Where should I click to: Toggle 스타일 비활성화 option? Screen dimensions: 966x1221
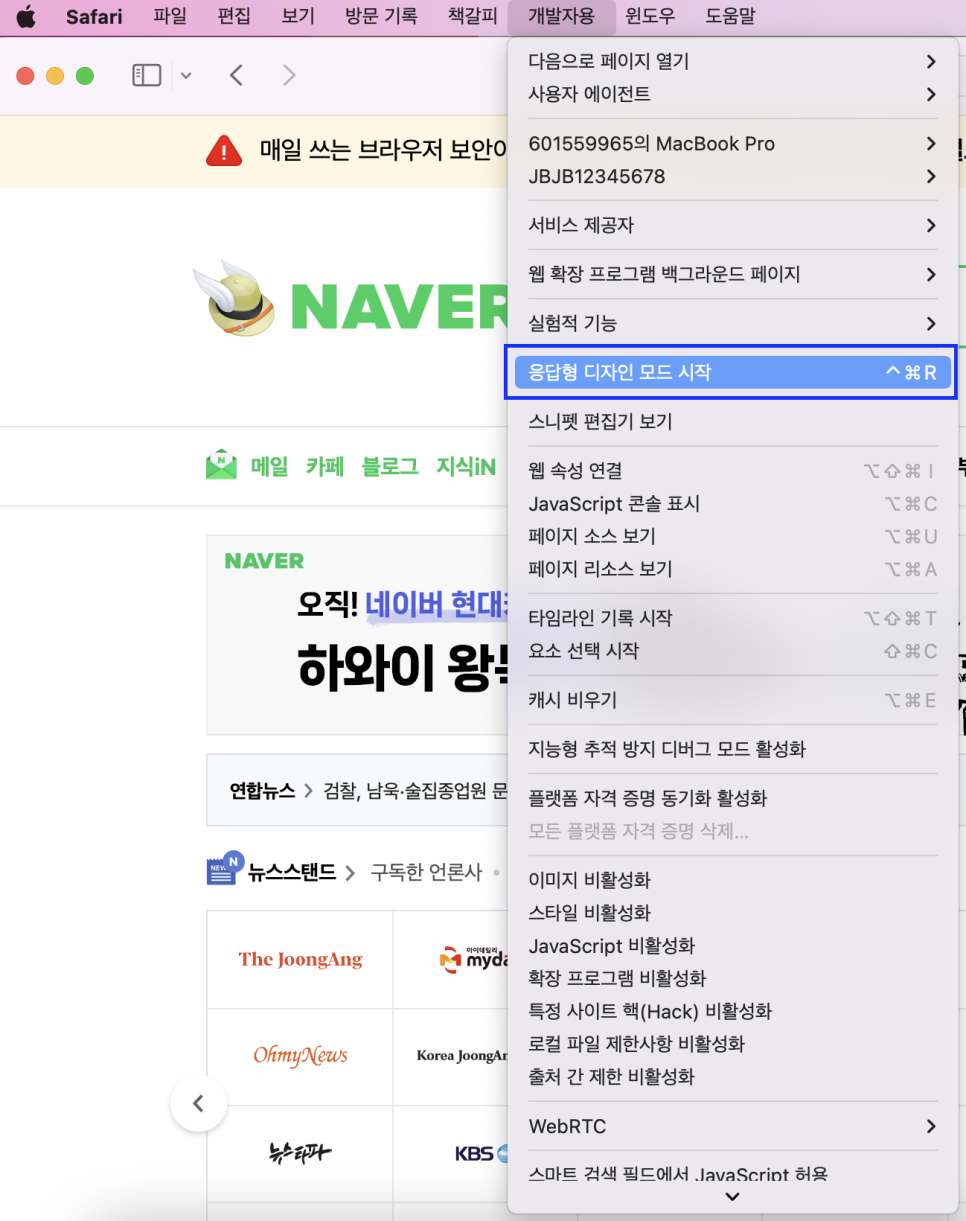click(x=732, y=914)
